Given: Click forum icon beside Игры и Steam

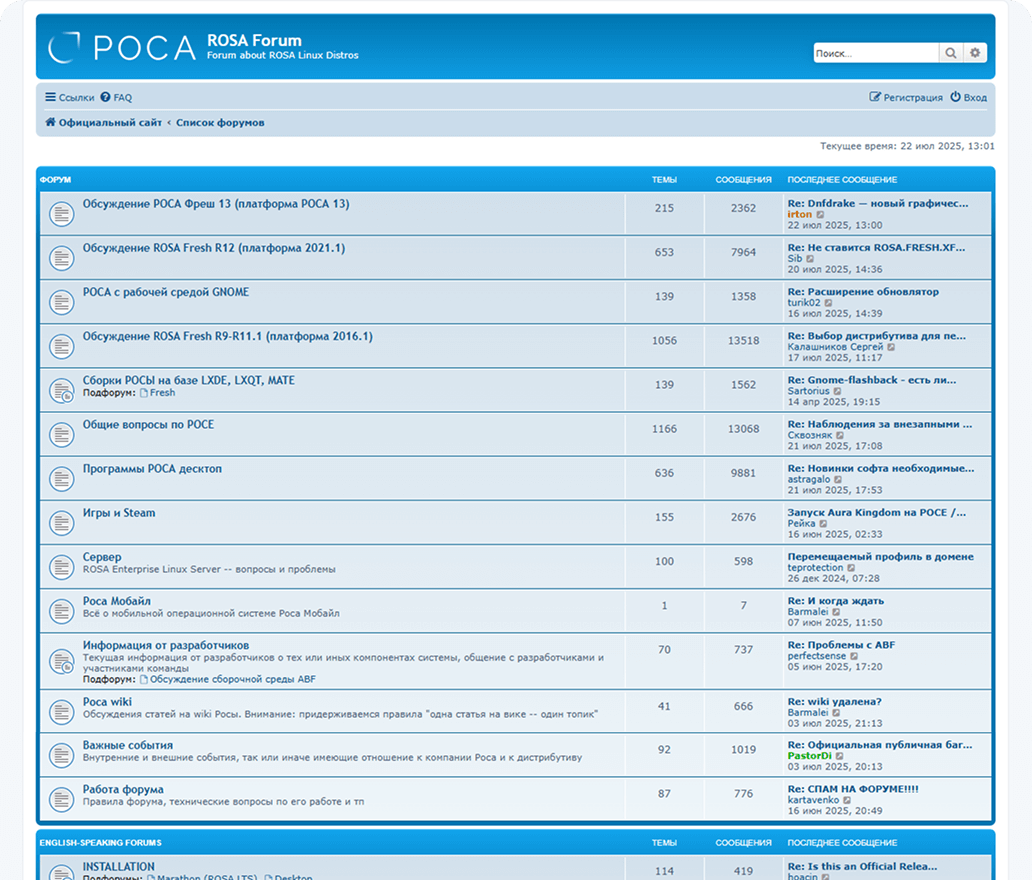Looking at the screenshot, I should pos(62,523).
